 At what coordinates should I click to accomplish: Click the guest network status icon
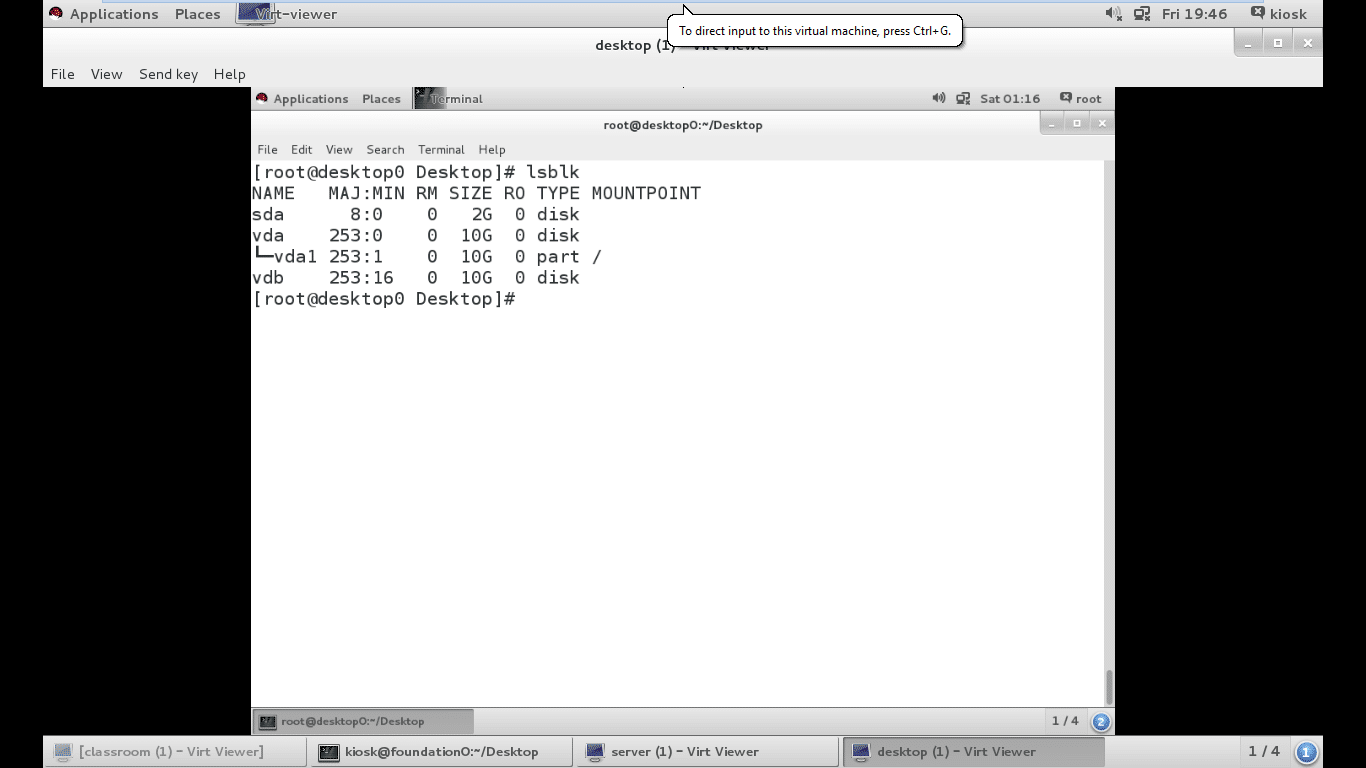963,99
